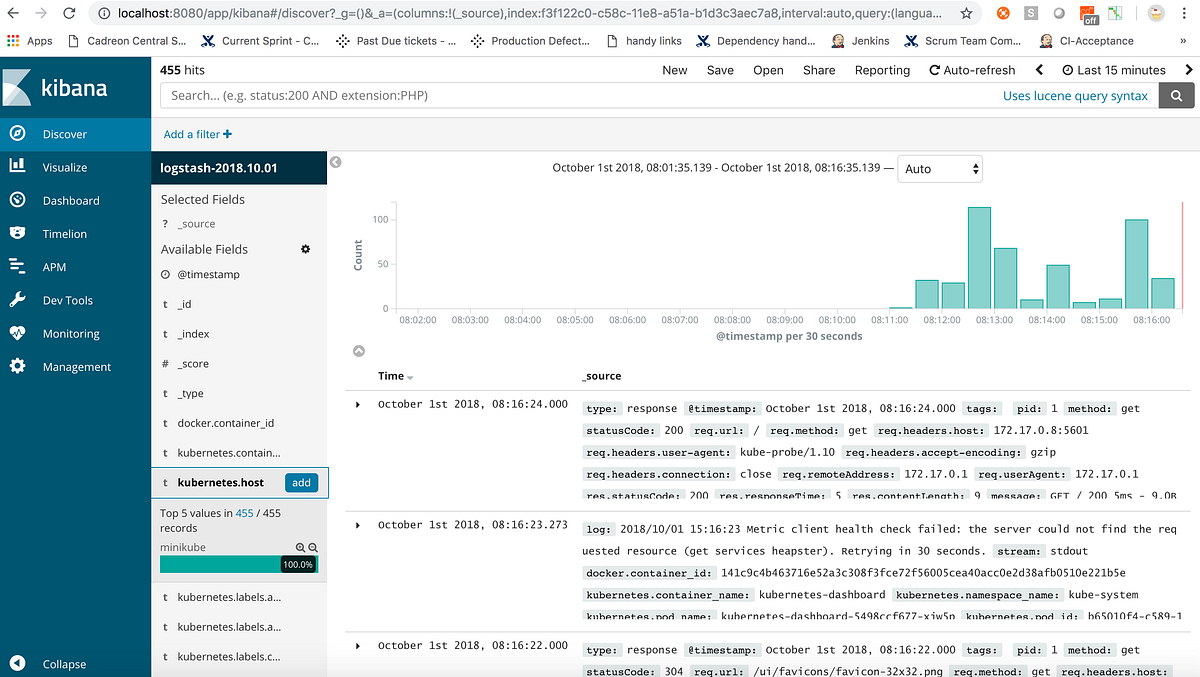Collapse the histogram panel with the chevron
Image resolution: width=1200 pixels, height=677 pixels.
pyautogui.click(x=359, y=351)
